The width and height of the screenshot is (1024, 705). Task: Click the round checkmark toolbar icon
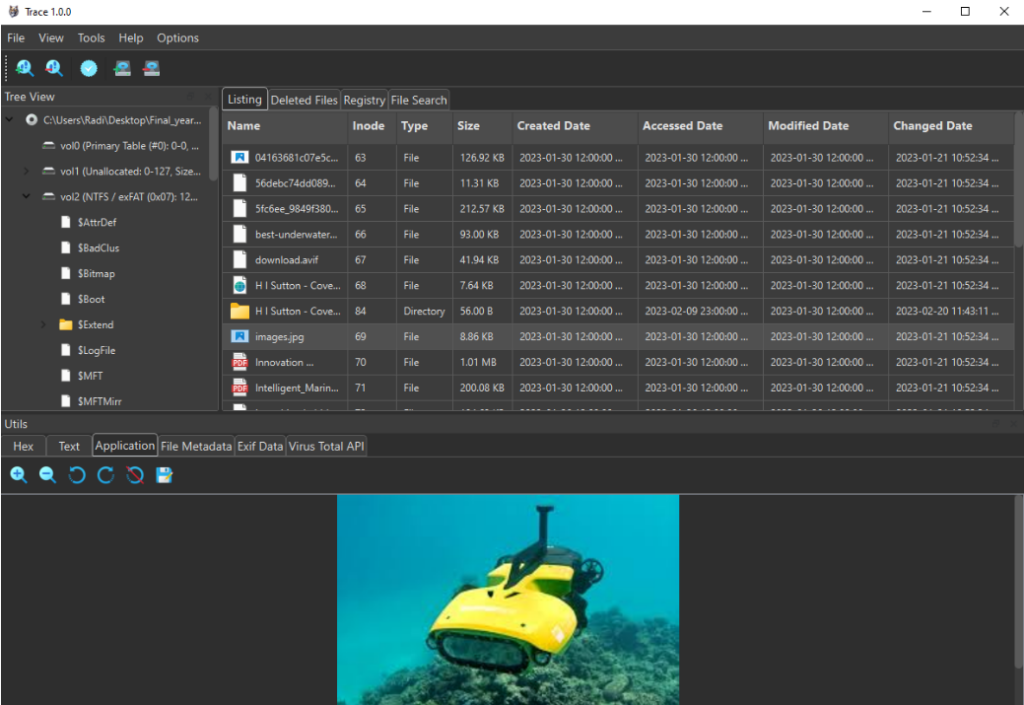[89, 68]
